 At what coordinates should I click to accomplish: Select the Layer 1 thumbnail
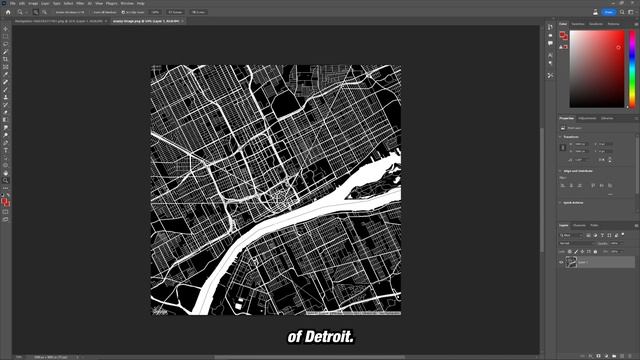click(571, 262)
